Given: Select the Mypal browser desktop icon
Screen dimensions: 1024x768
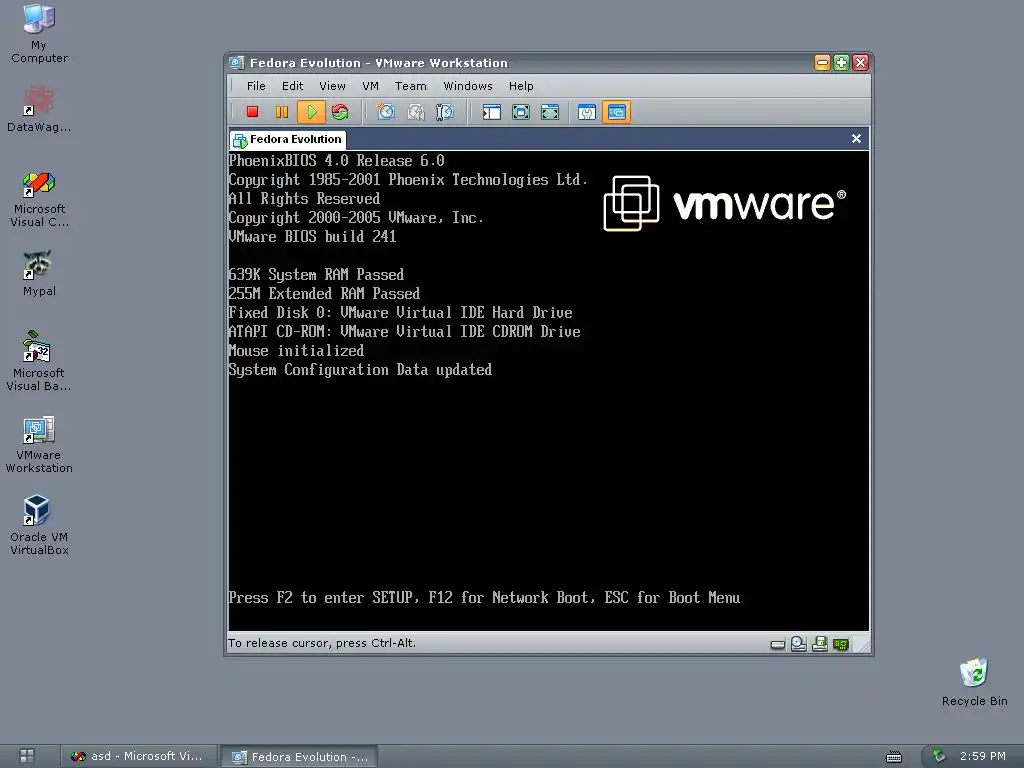Looking at the screenshot, I should pos(39,274).
